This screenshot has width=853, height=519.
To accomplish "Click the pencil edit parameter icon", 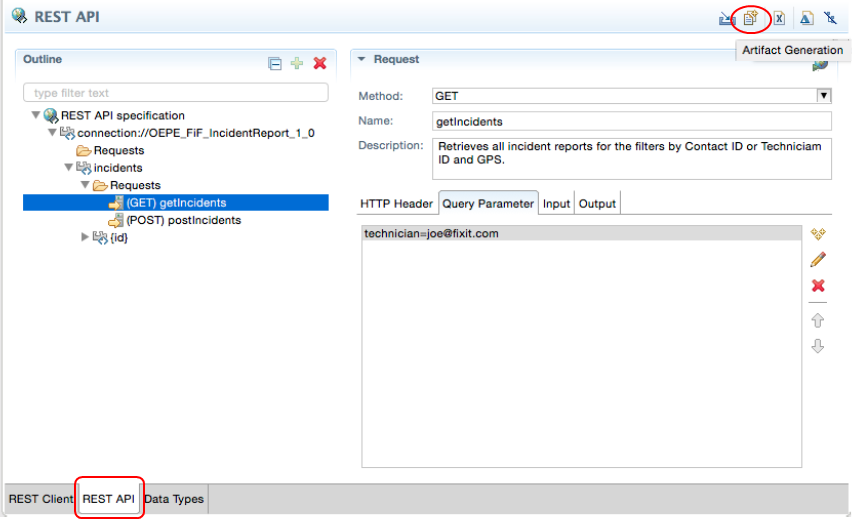I will click(818, 260).
